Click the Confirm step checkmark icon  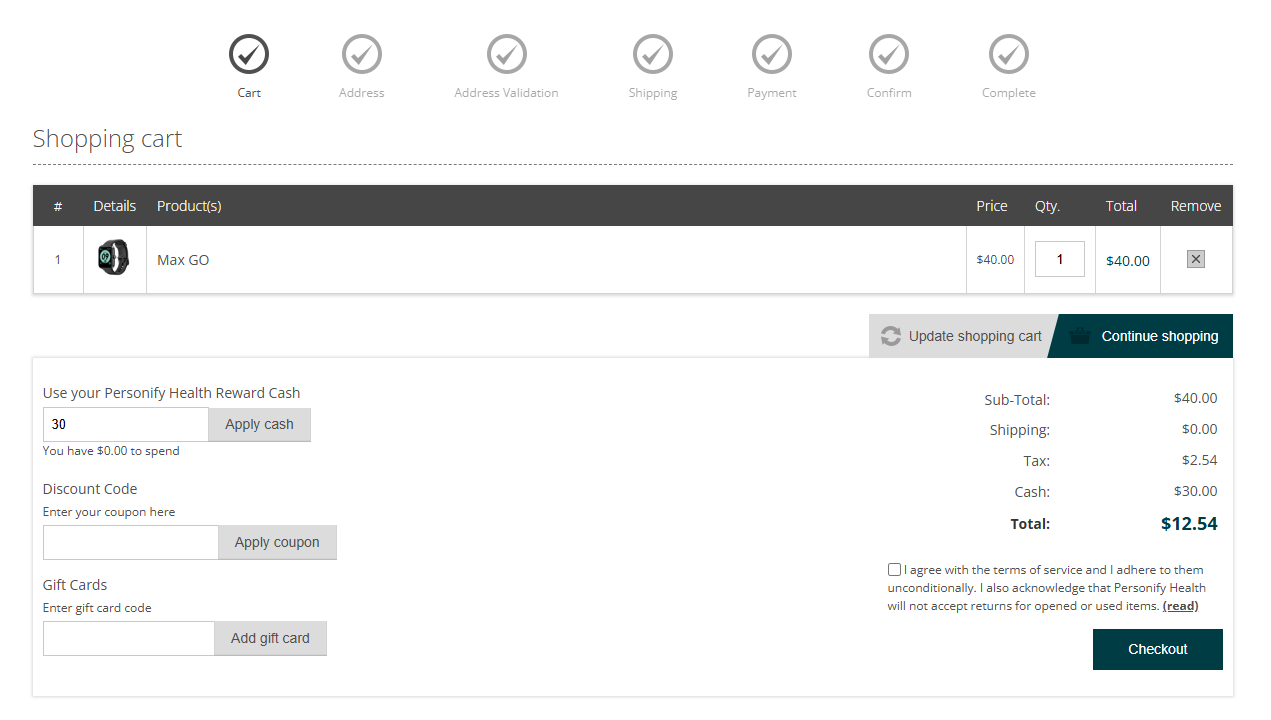[x=889, y=54]
